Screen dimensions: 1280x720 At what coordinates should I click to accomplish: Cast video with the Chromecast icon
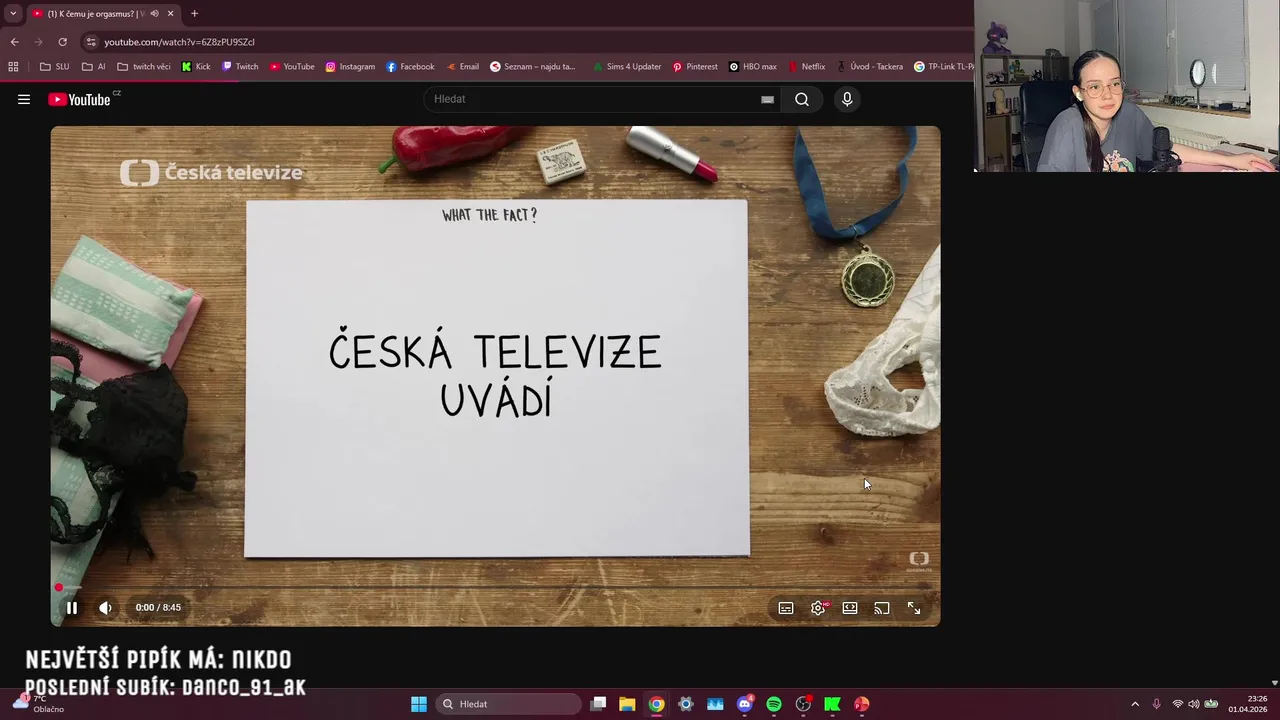coord(882,608)
